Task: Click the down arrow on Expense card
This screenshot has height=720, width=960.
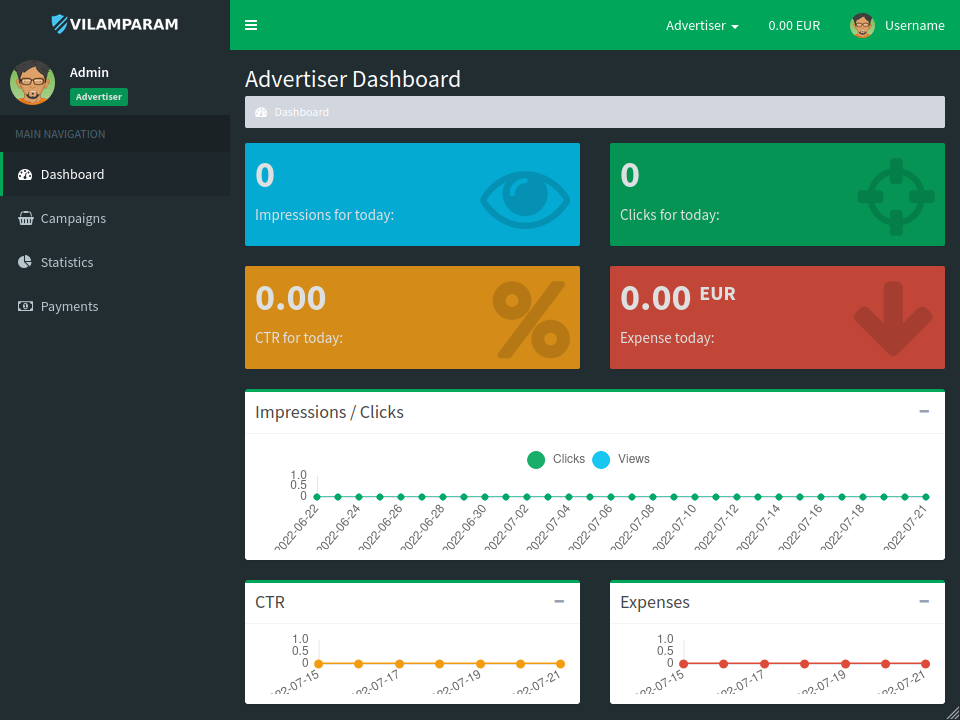Action: 893,318
